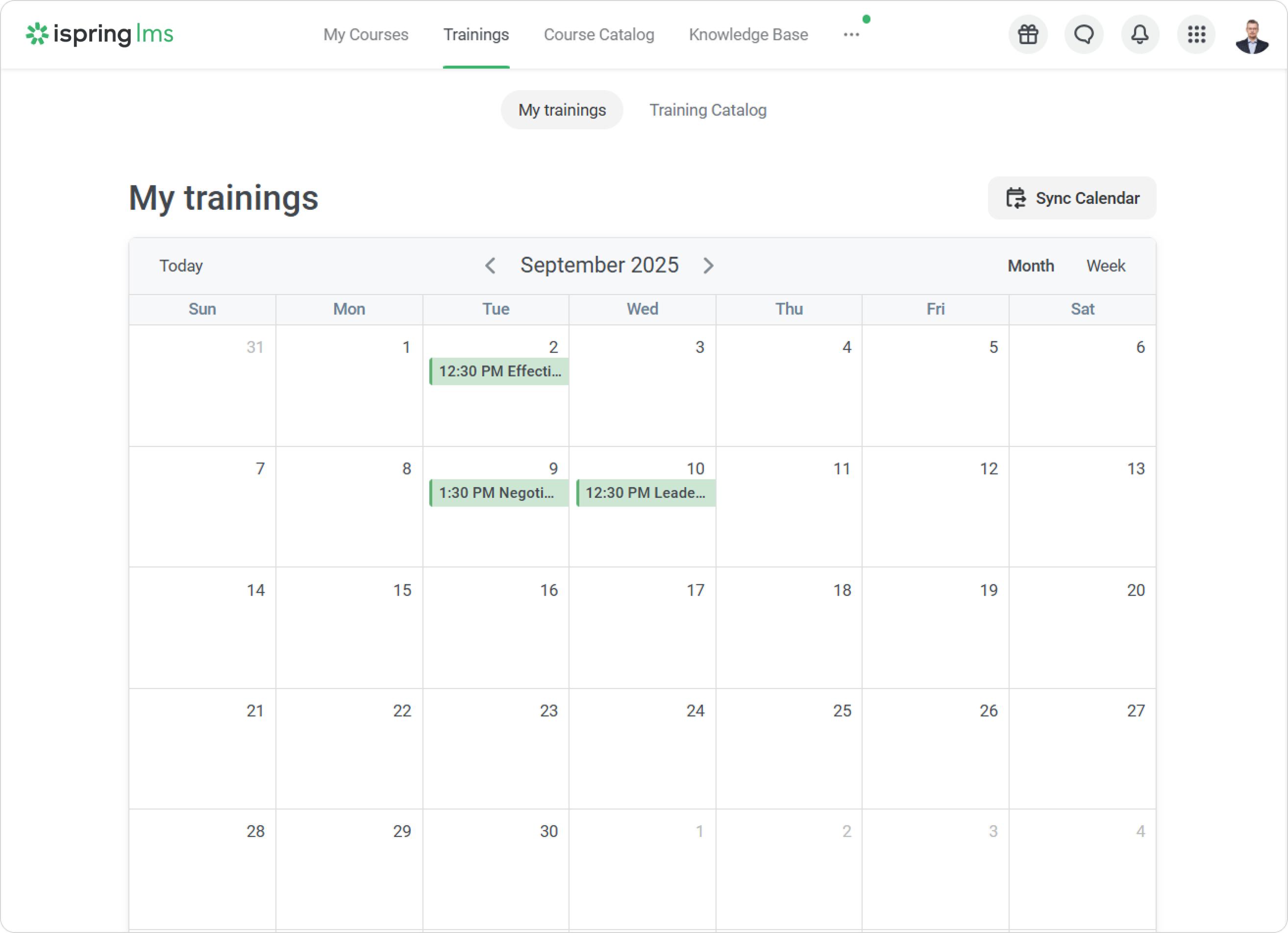Expand the more navigation items ellipsis
Screen dimensions: 1288x933
tap(851, 35)
